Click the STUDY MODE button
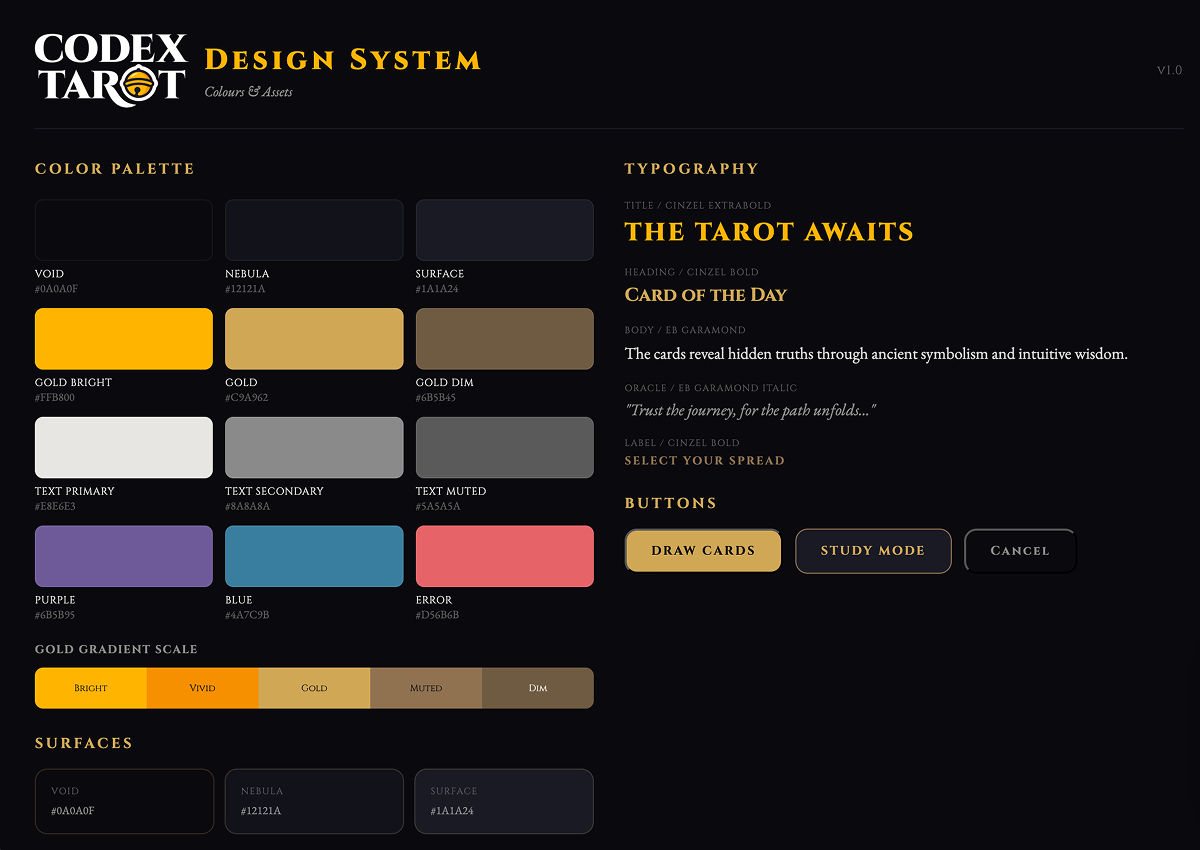This screenshot has width=1200, height=850. [x=872, y=550]
